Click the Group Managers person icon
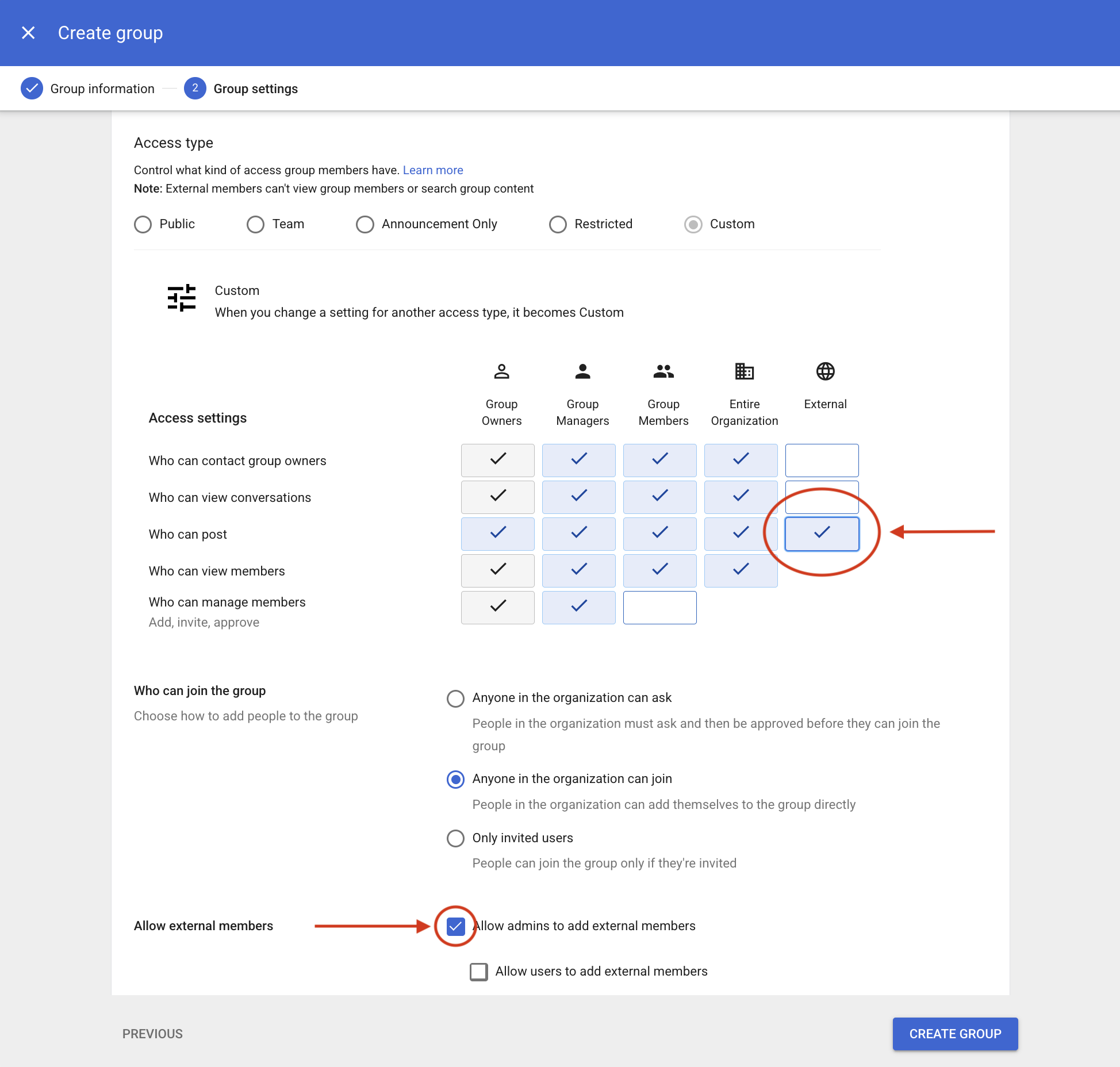The height and width of the screenshot is (1067, 1120). tap(582, 371)
